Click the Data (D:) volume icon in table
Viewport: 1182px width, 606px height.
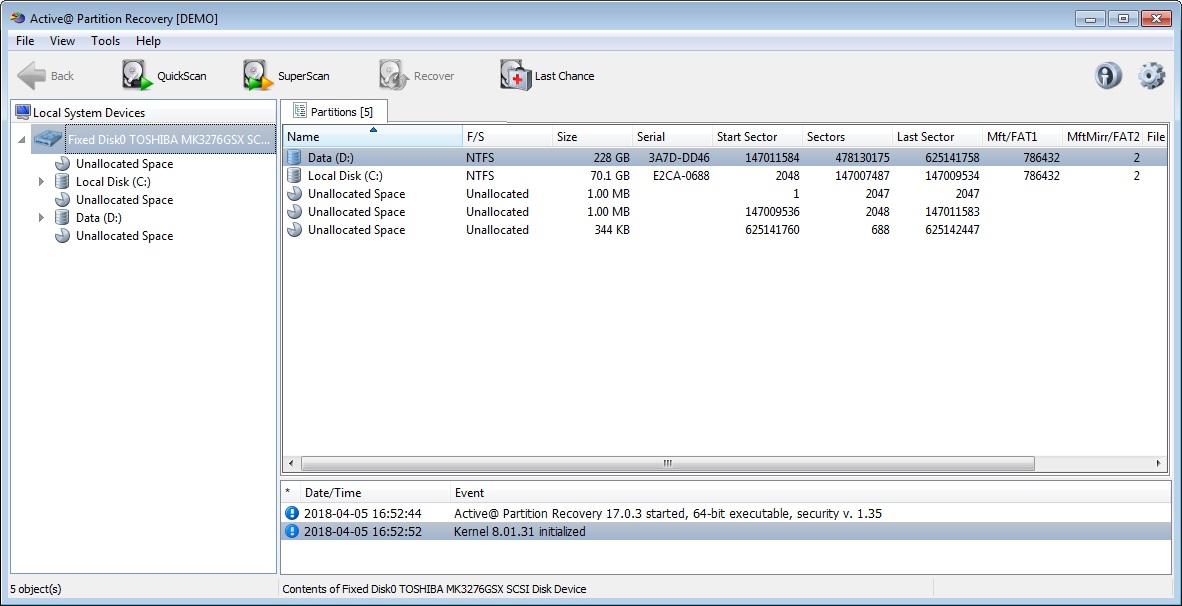[x=294, y=158]
